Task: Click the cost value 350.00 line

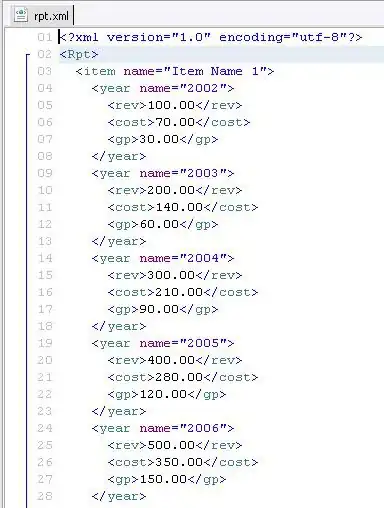Action: pos(183,462)
